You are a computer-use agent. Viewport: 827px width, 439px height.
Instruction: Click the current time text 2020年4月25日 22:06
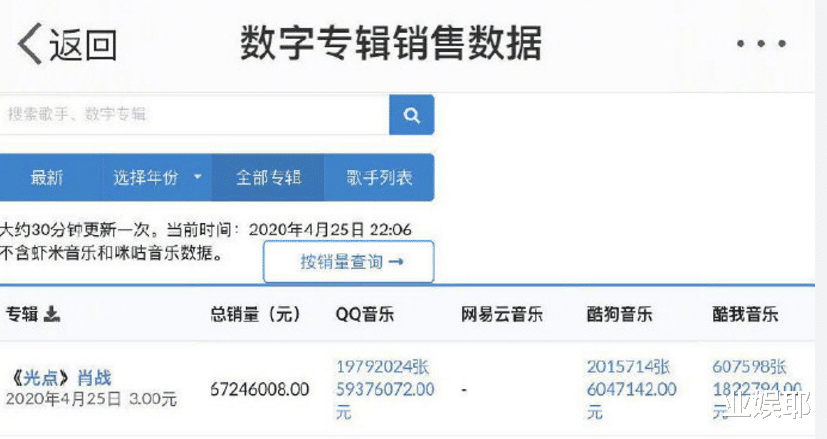pos(330,230)
